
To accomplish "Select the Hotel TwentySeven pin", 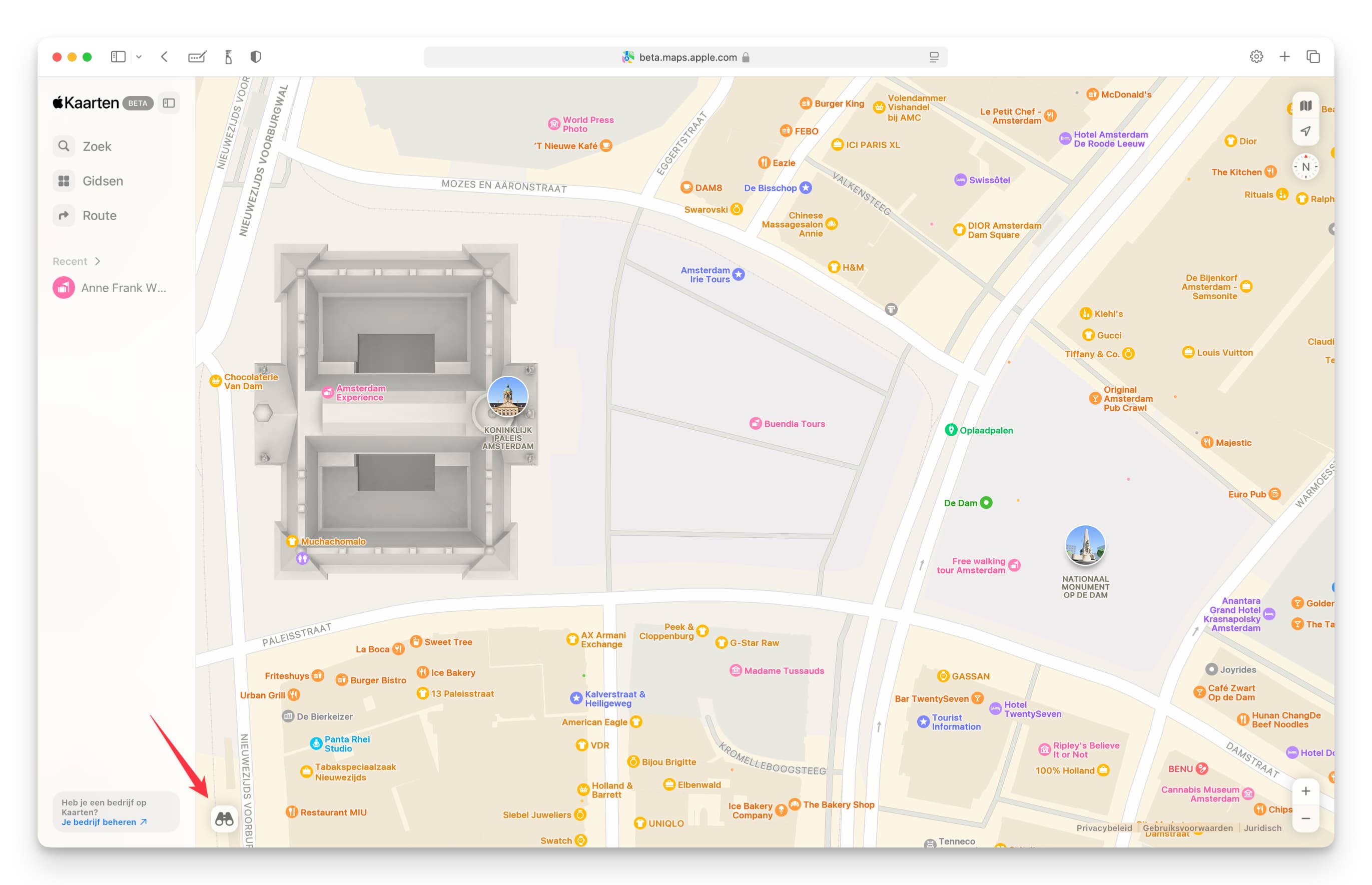I will point(995,709).
